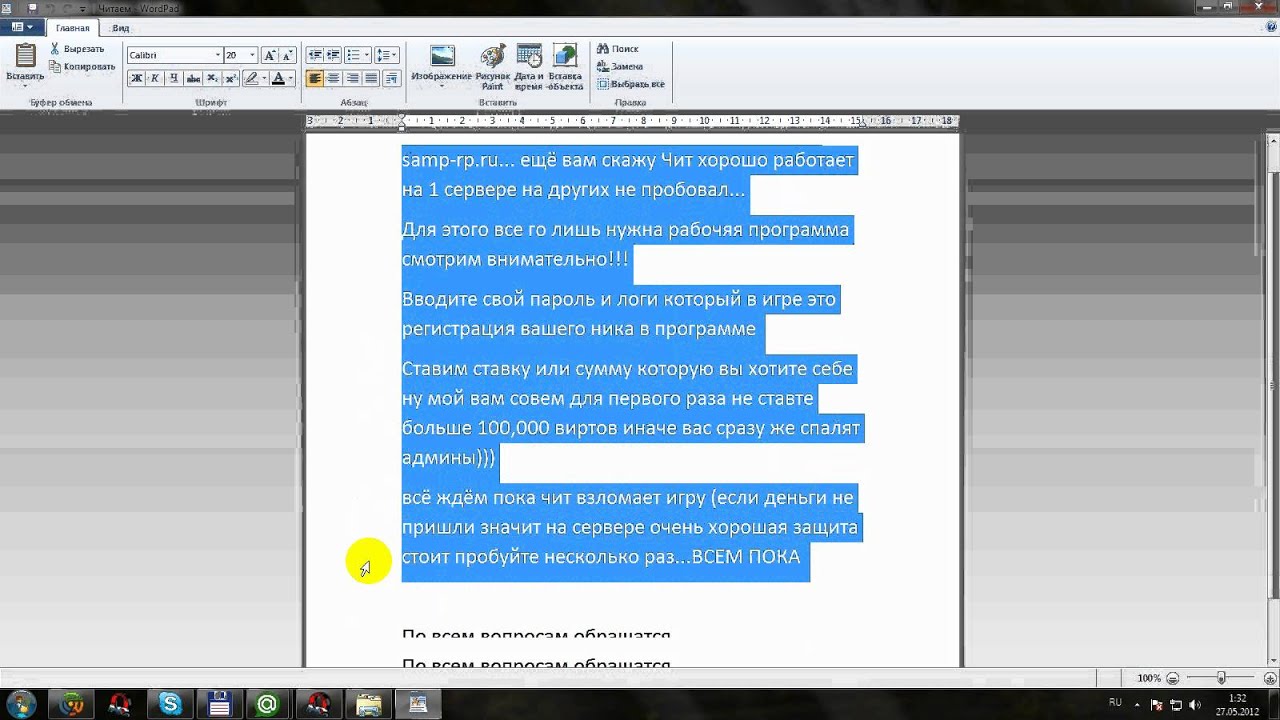The image size is (1280, 720).
Task: Open file explorer folder in taskbar
Action: click(369, 704)
